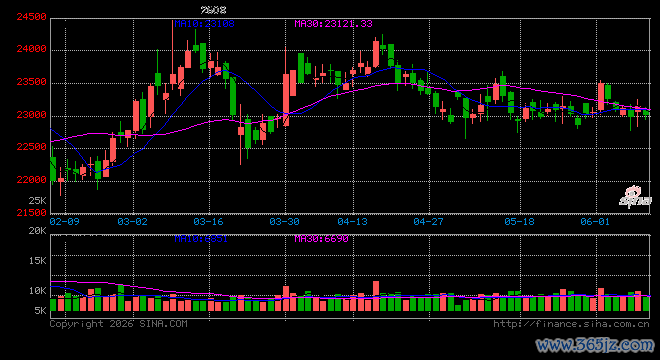Click the MA10:6851 volume indicator
Viewport: 660px width, 360px height.
201,239
